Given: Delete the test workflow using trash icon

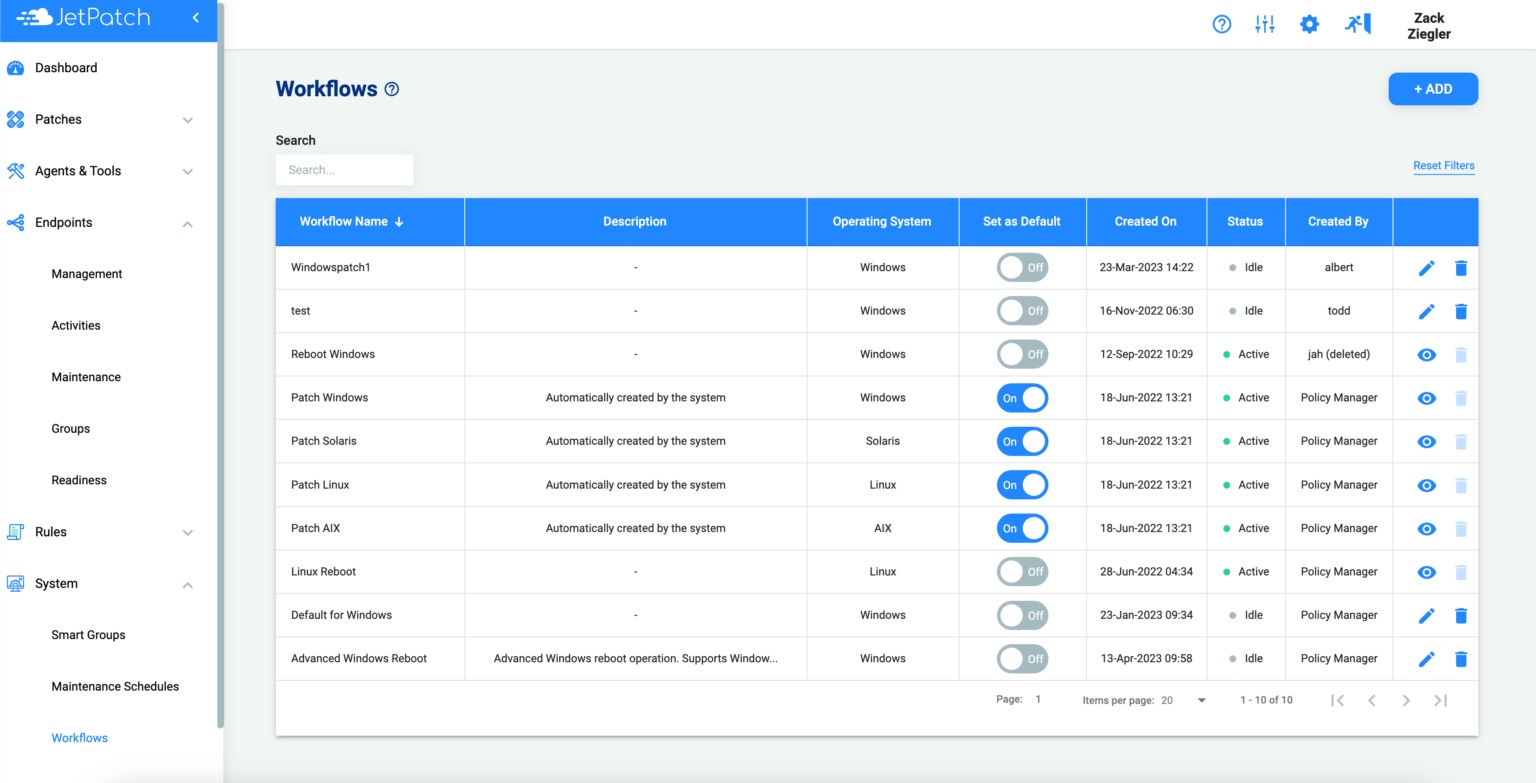Looking at the screenshot, I should [x=1461, y=311].
